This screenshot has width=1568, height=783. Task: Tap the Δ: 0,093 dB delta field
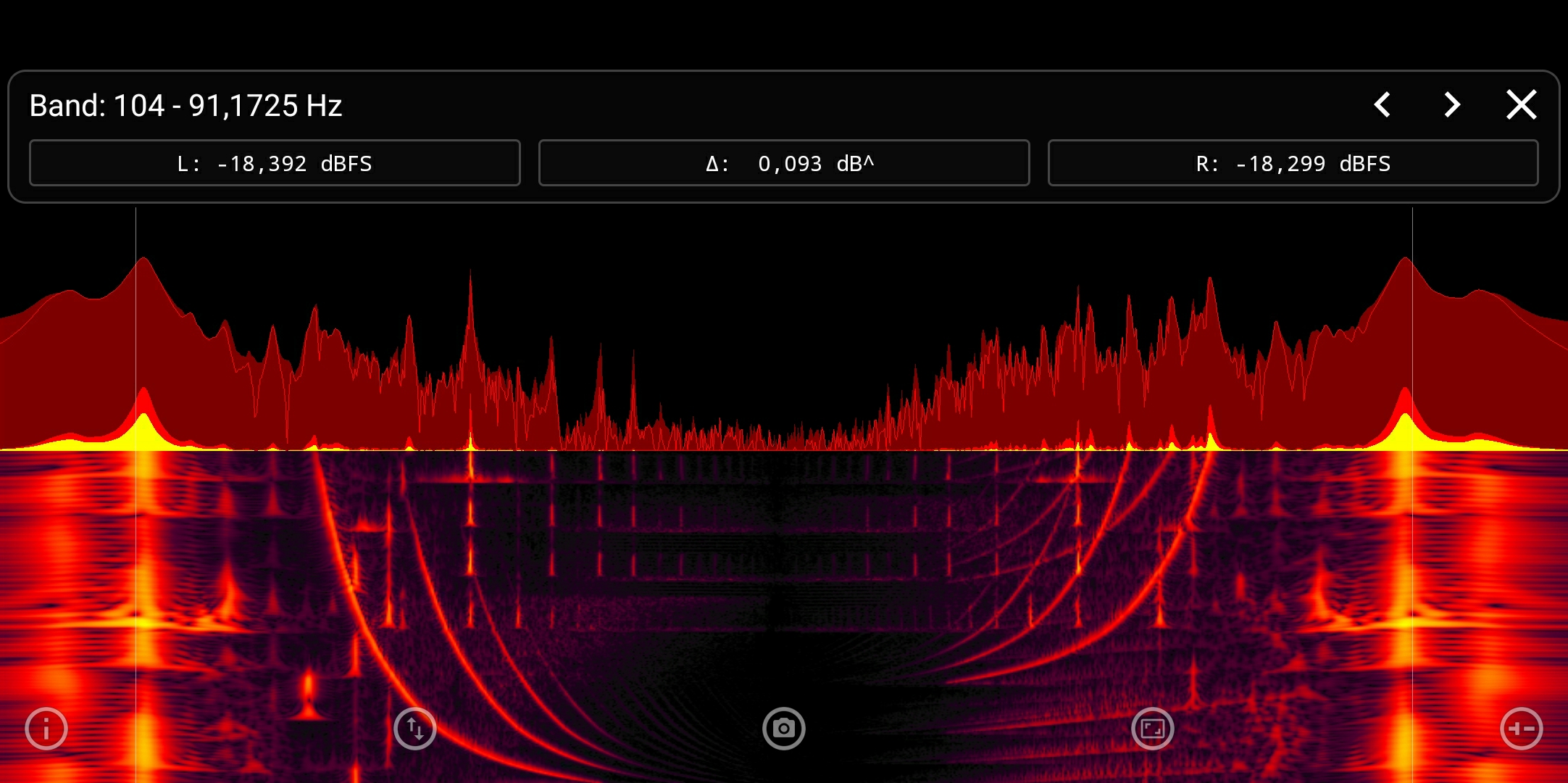tap(783, 163)
